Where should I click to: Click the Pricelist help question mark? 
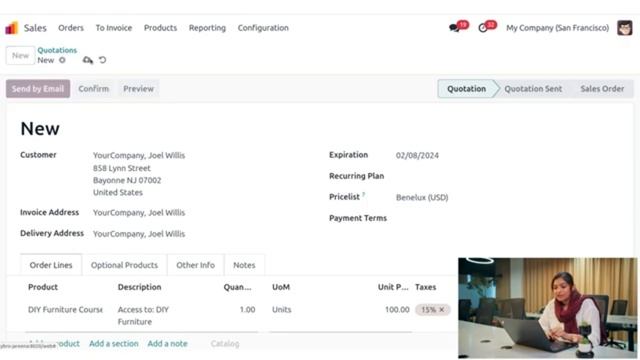[x=363, y=194]
